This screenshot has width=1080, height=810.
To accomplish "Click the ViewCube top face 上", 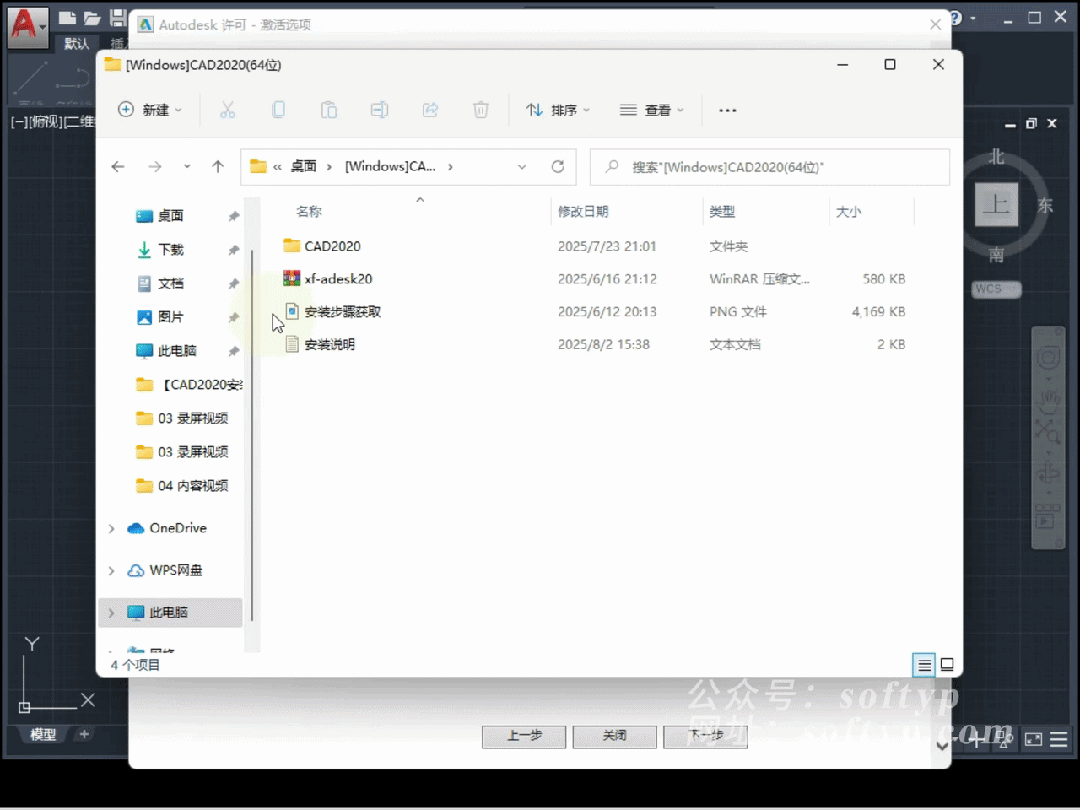I will tap(997, 205).
